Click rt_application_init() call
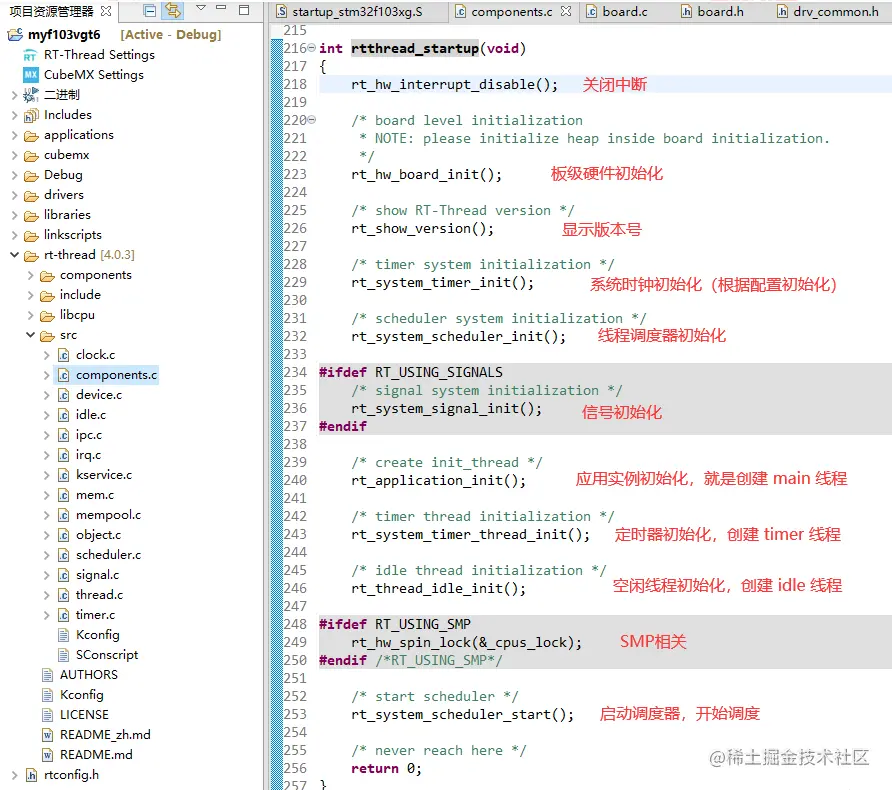 point(439,481)
